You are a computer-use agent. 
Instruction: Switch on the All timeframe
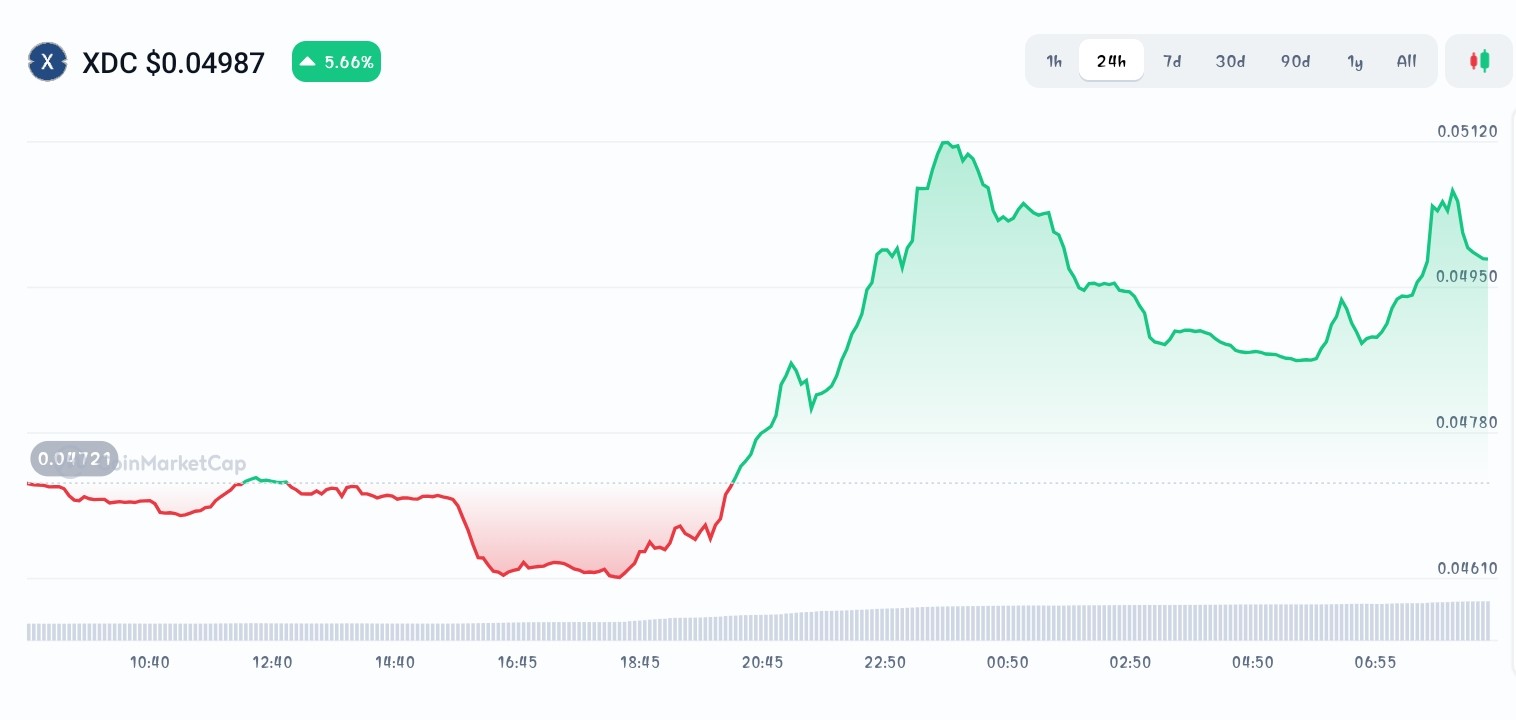pos(1406,61)
